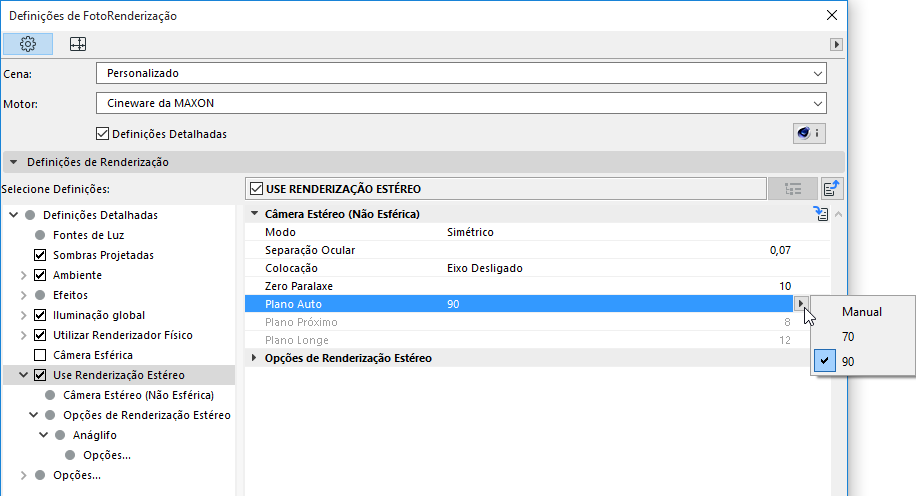This screenshot has width=916, height=496.
Task: Click the small transfer icon beside Câmera Estéreo header
Action: [x=821, y=214]
